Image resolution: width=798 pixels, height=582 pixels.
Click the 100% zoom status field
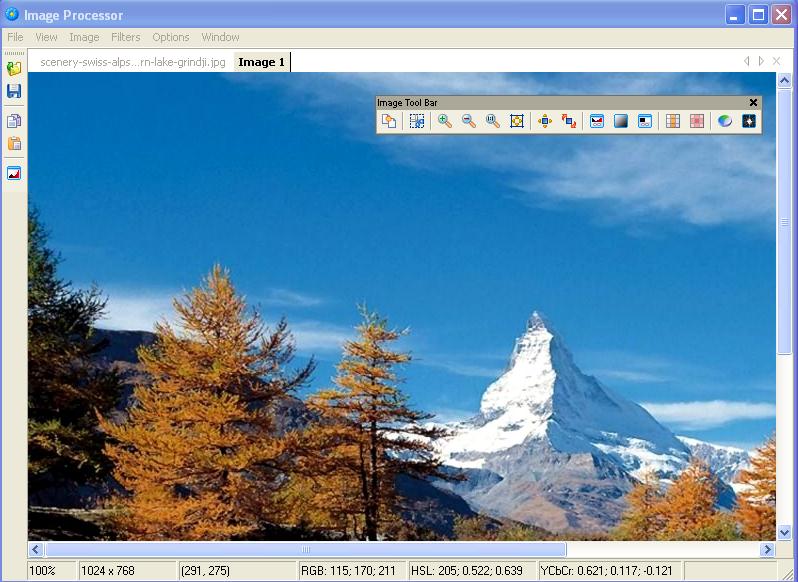coord(51,571)
